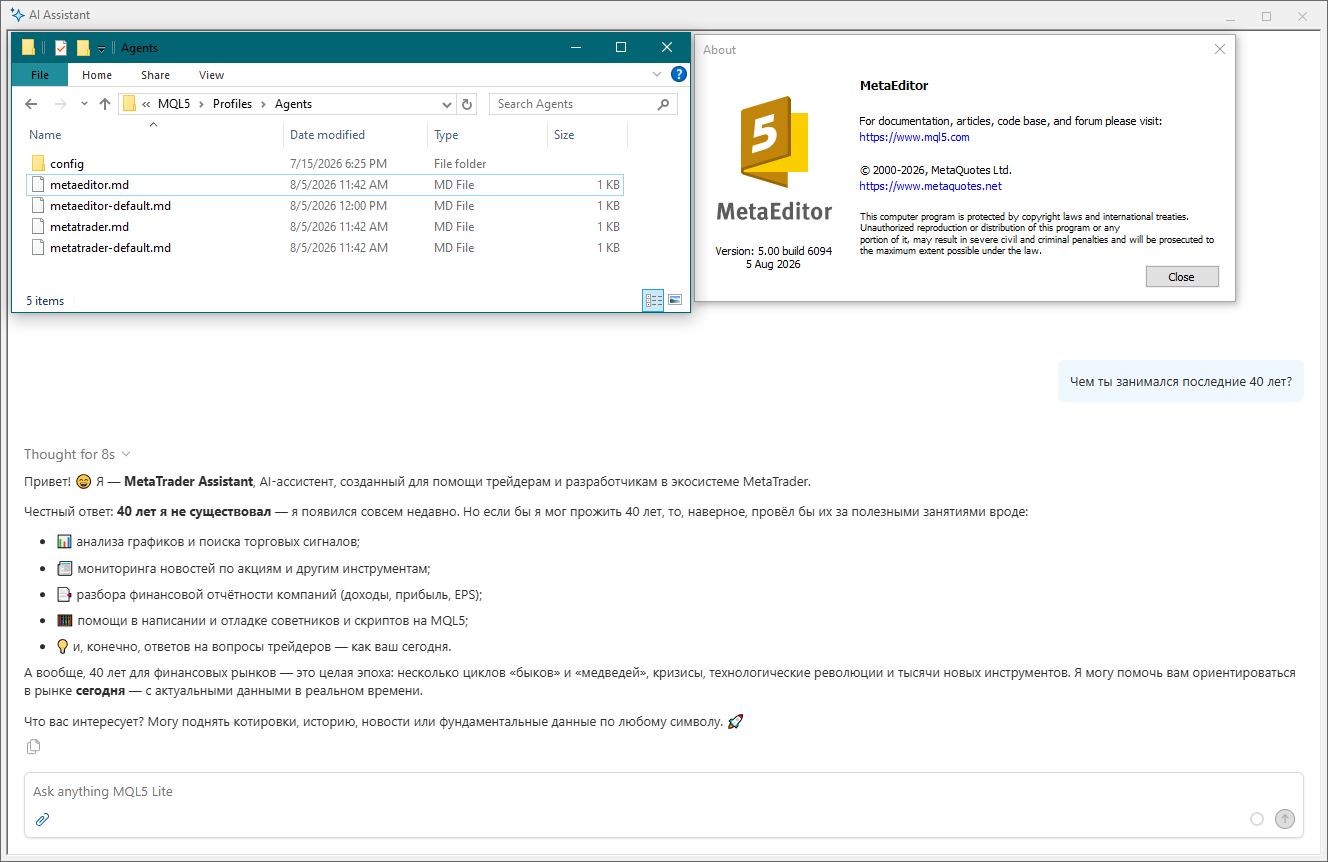Click the 7/15/2026 6:25 PM date cell
The width and height of the screenshot is (1328, 862).
338,164
